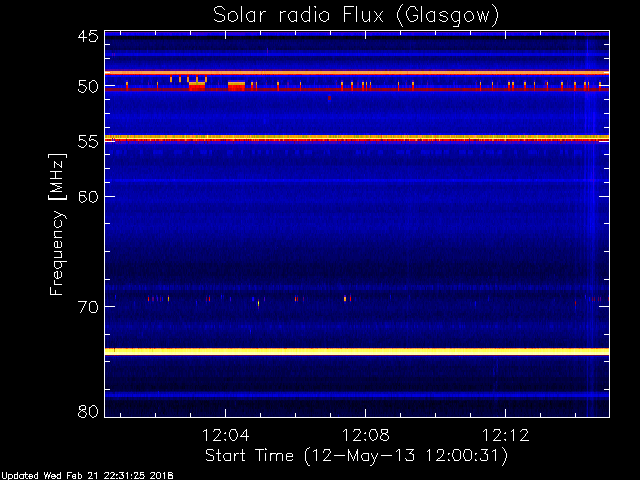Click the 60 frequency tick label

88,197
